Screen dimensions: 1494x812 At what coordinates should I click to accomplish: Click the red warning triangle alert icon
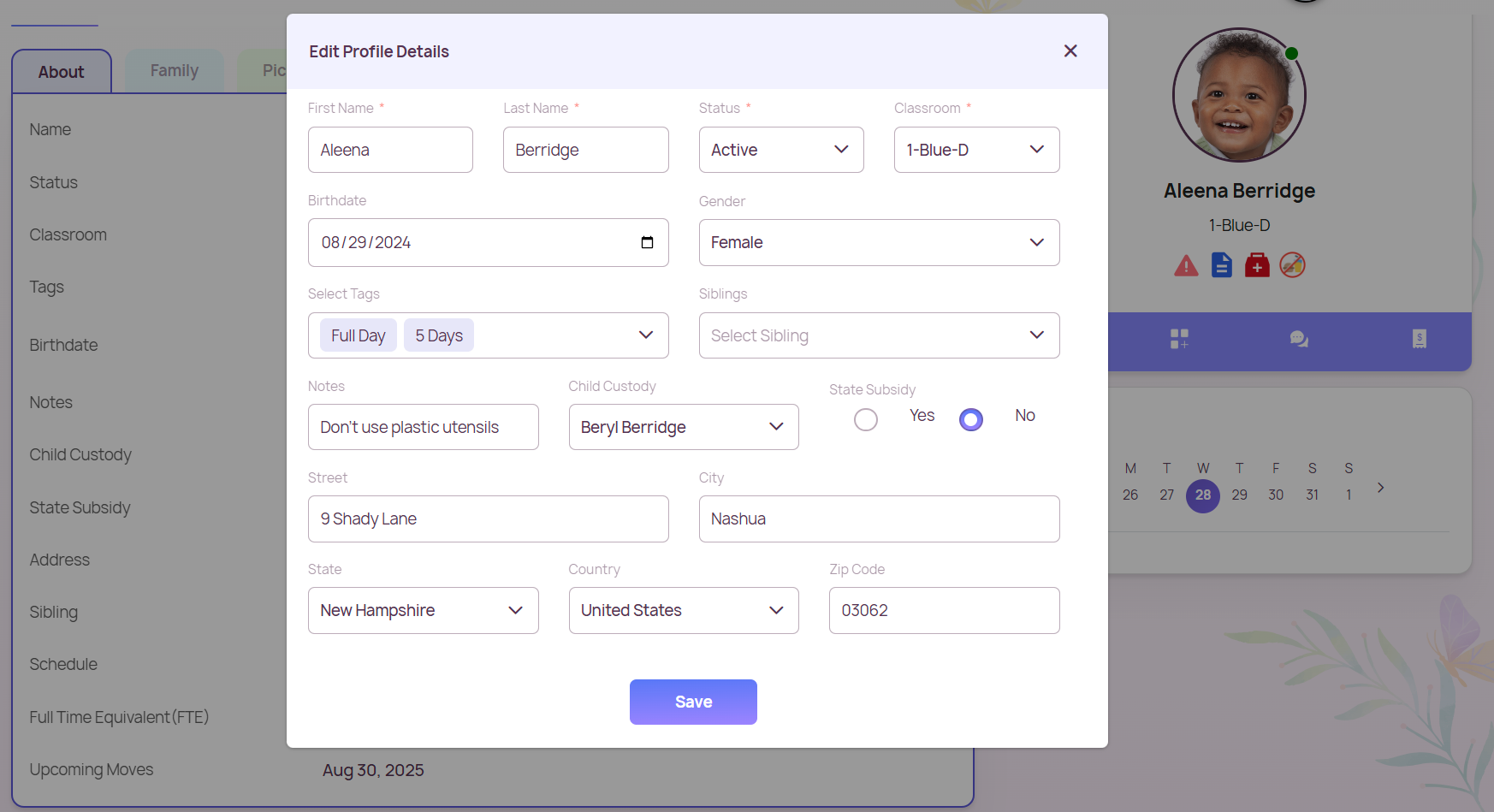1186,266
